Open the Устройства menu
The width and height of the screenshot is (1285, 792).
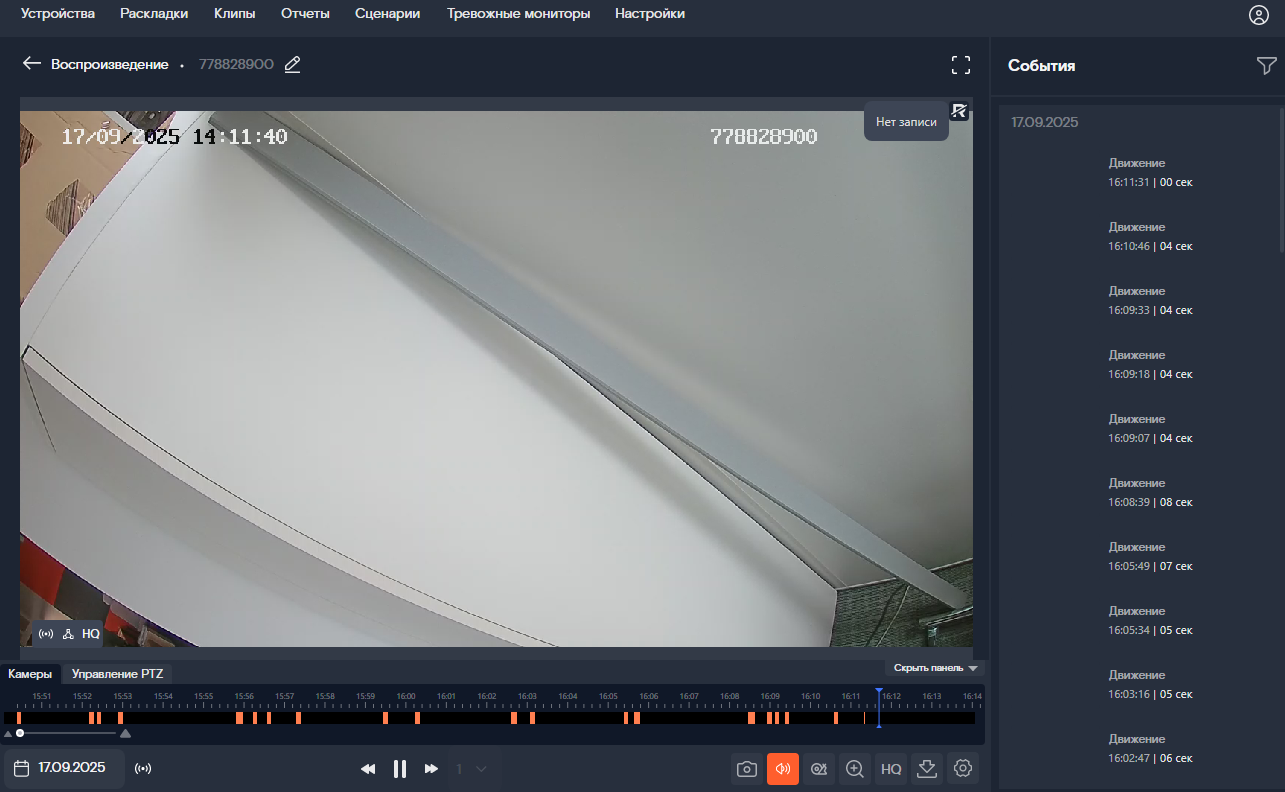point(58,14)
